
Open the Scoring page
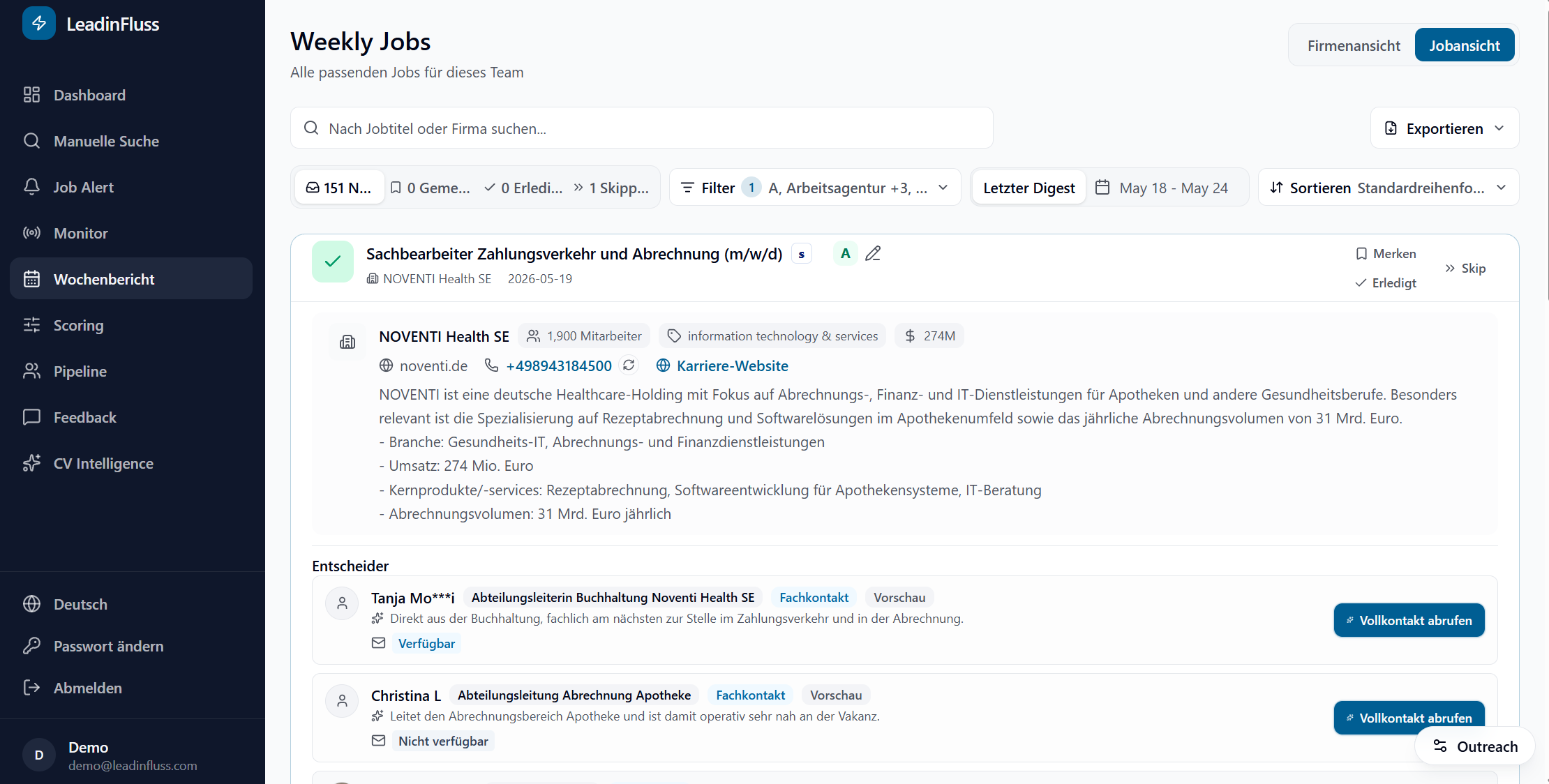(131, 325)
